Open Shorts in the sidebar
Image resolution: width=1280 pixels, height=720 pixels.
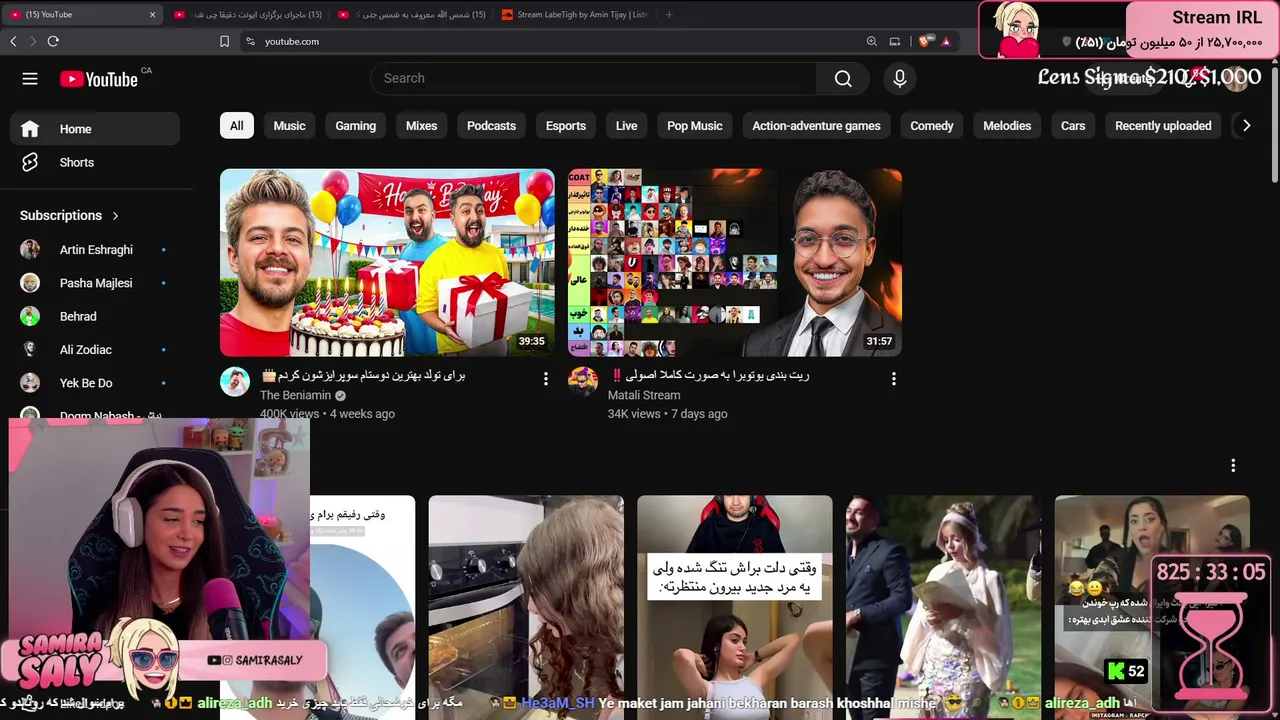[x=95, y=162]
